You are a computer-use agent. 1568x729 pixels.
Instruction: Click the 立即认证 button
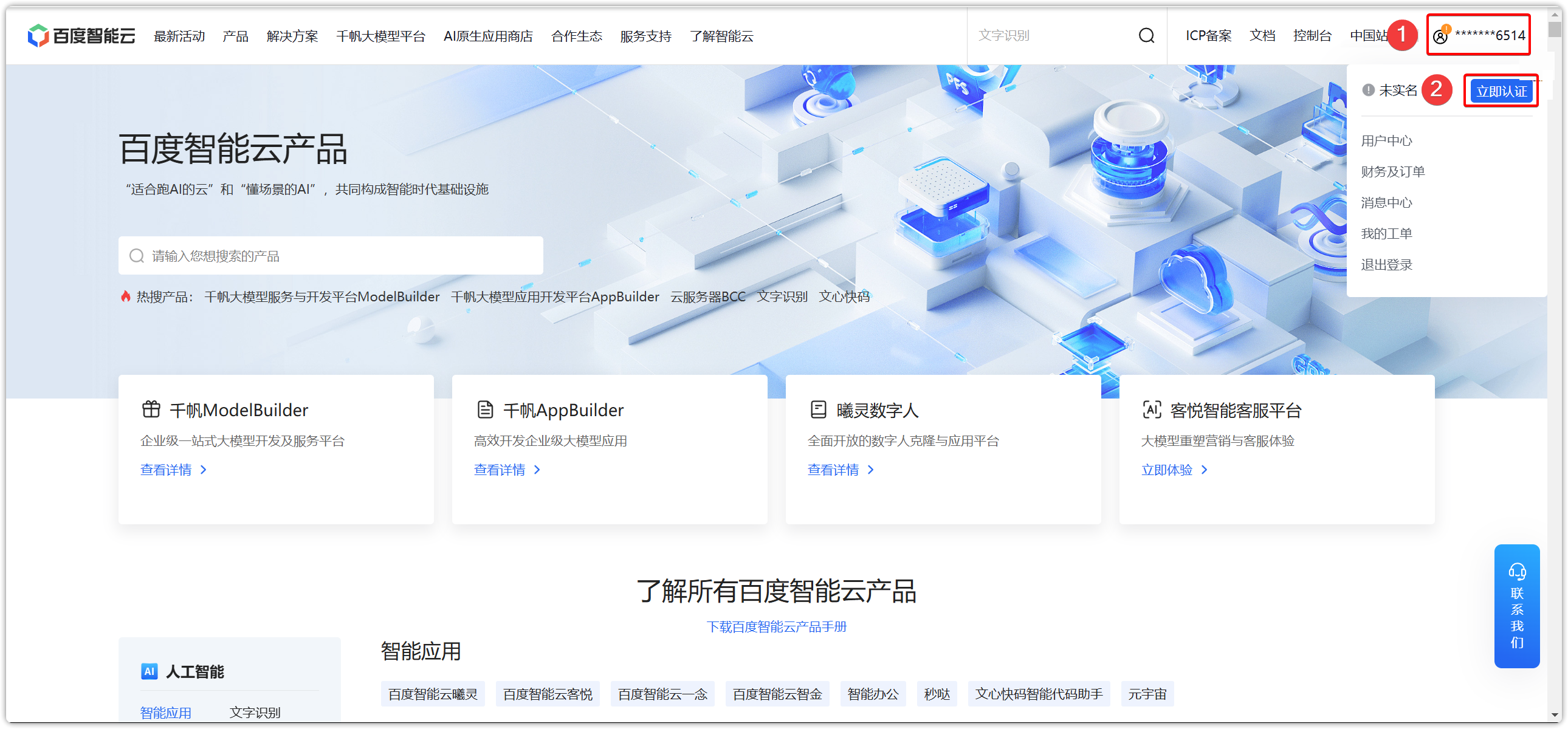[1501, 91]
